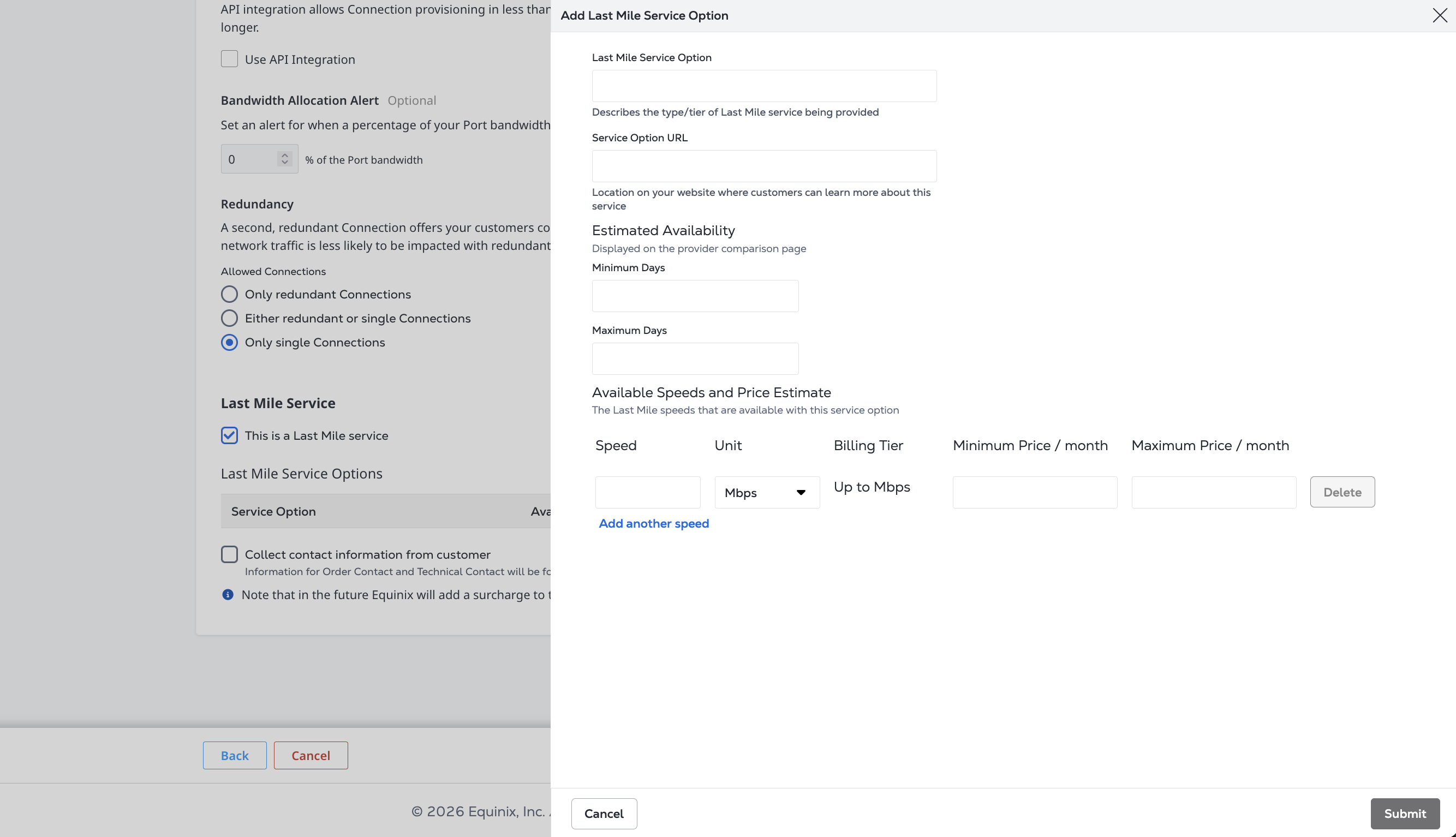Click the Minimum Days input
Image resolution: width=1456 pixels, height=837 pixels.
pos(695,296)
